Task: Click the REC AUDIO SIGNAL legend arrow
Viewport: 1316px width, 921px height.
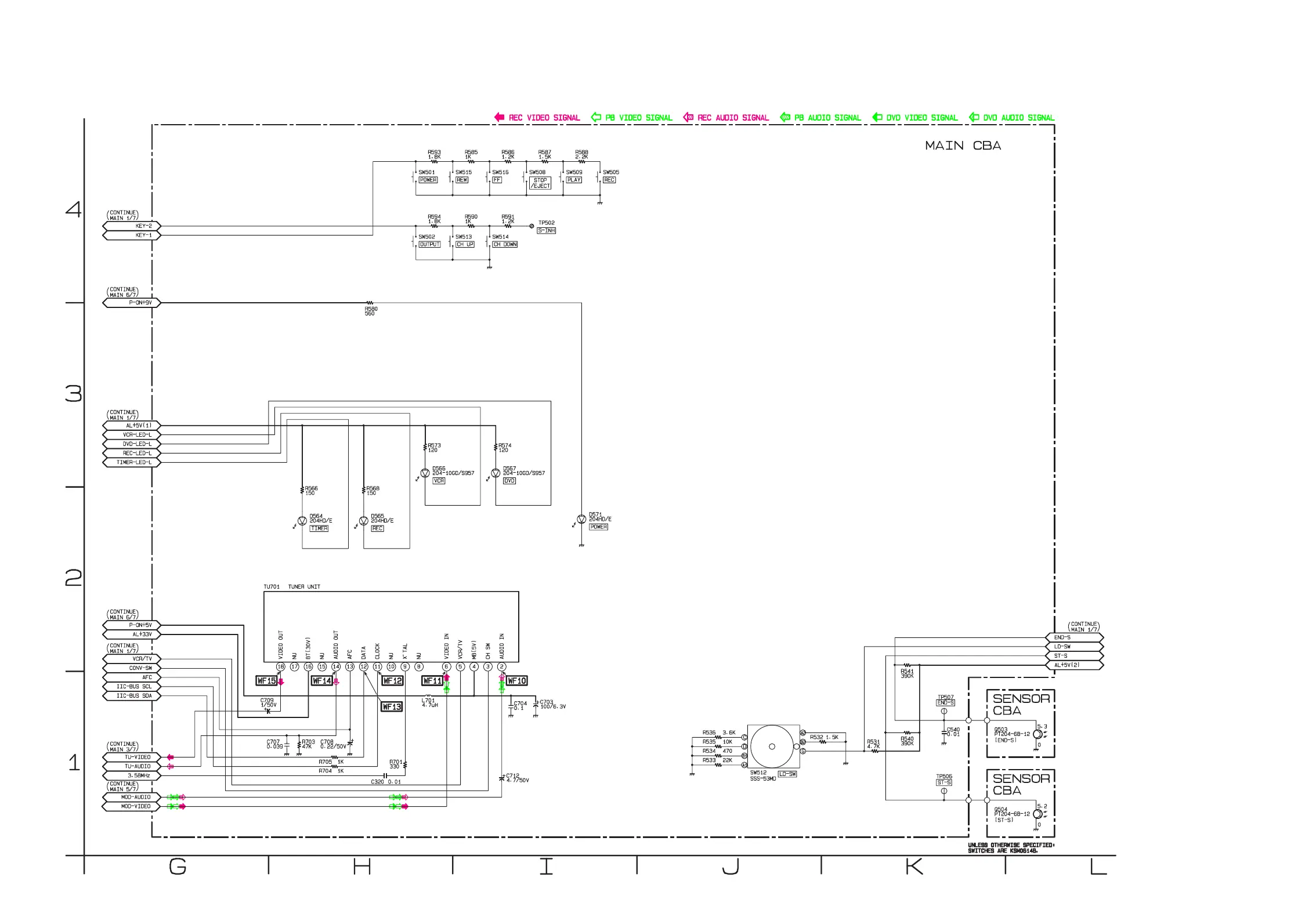Action: pyautogui.click(x=688, y=117)
